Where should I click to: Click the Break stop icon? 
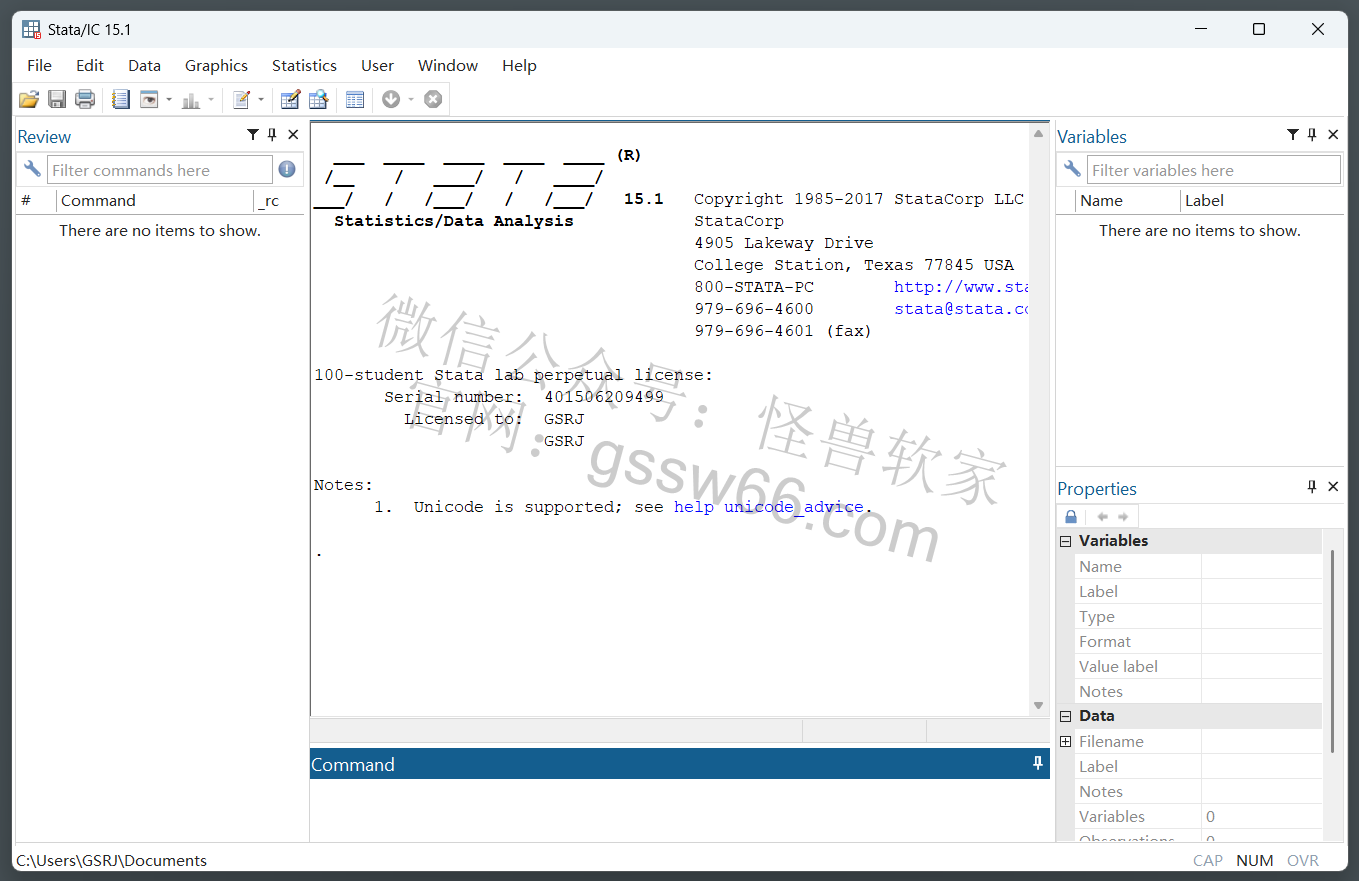433,99
